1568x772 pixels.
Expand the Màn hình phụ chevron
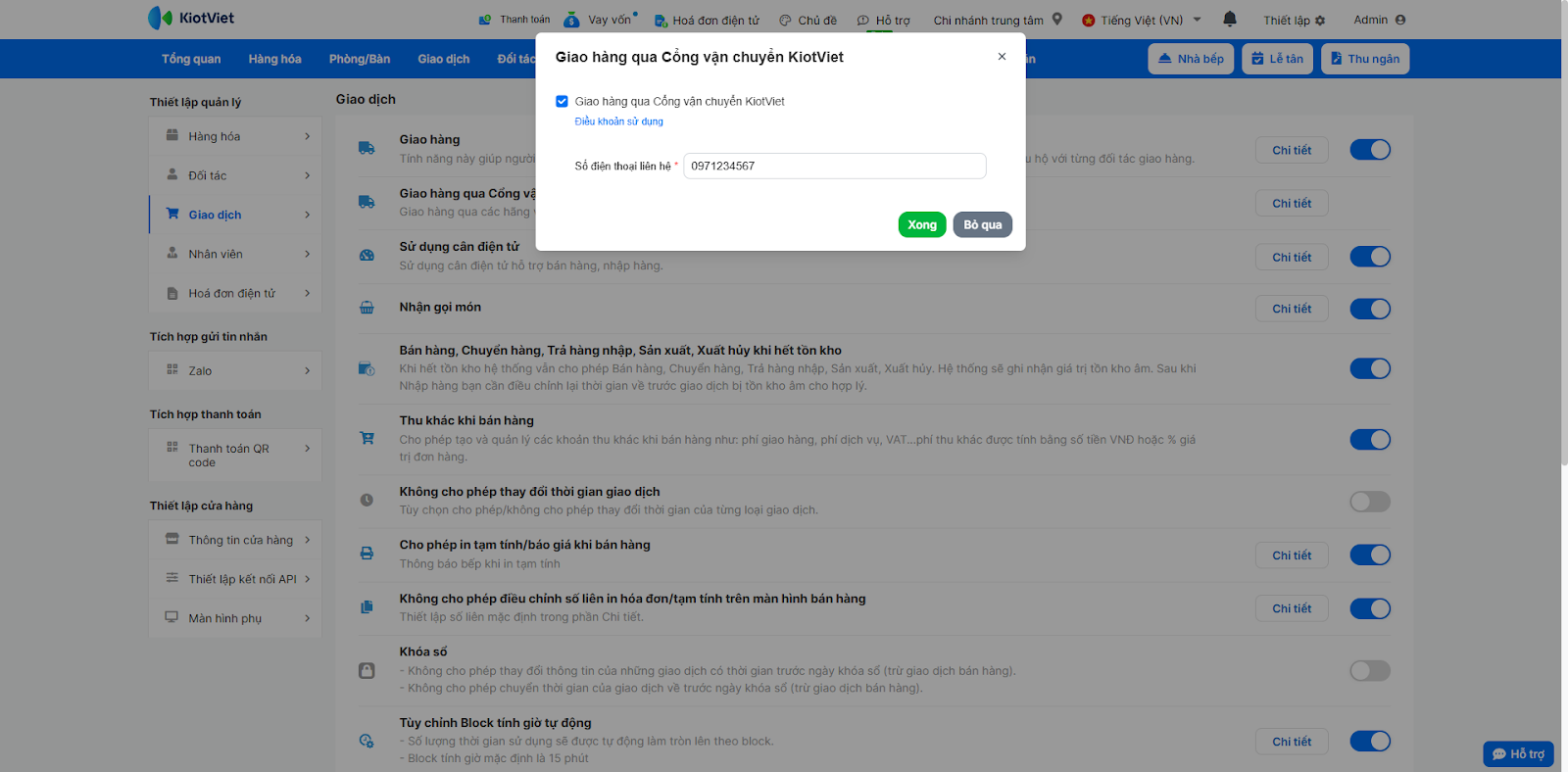(307, 618)
